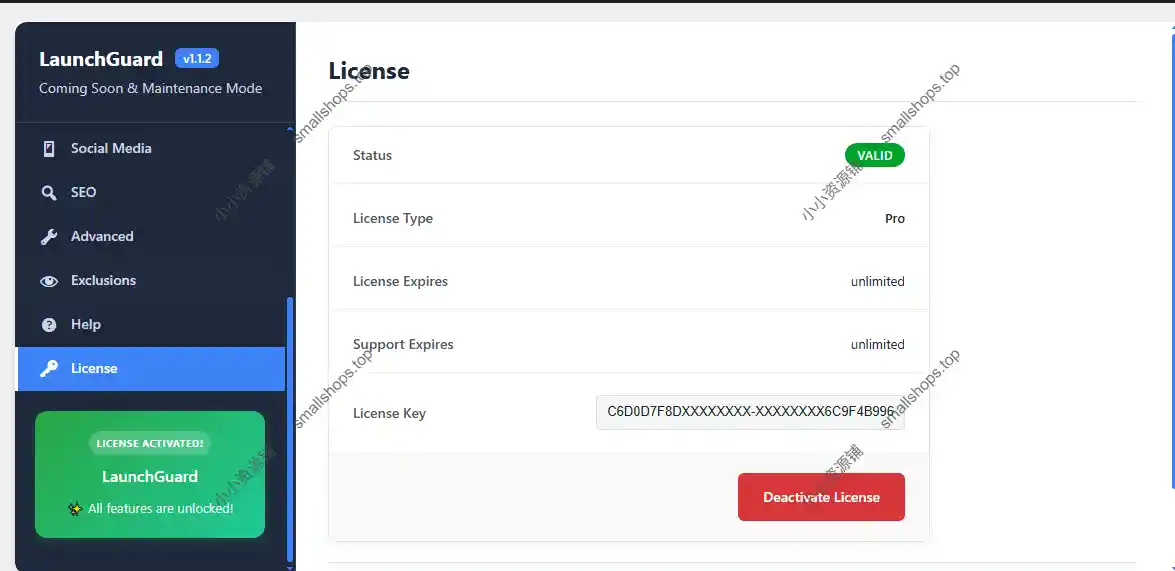Image resolution: width=1175 pixels, height=571 pixels.
Task: Click the sidebar scroll up arrow
Action: (290, 127)
